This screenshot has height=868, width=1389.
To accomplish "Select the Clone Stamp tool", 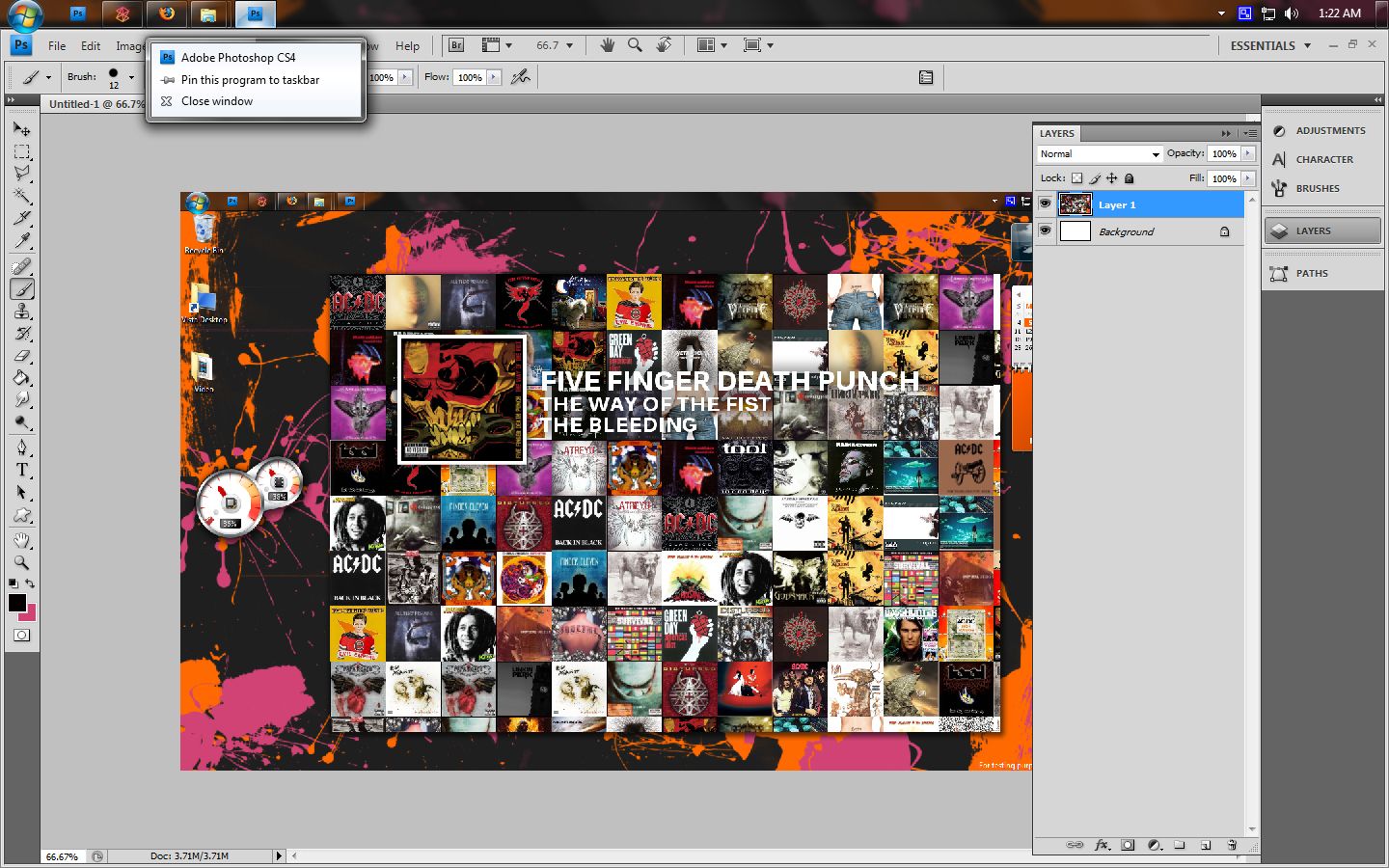I will pyautogui.click(x=21, y=311).
